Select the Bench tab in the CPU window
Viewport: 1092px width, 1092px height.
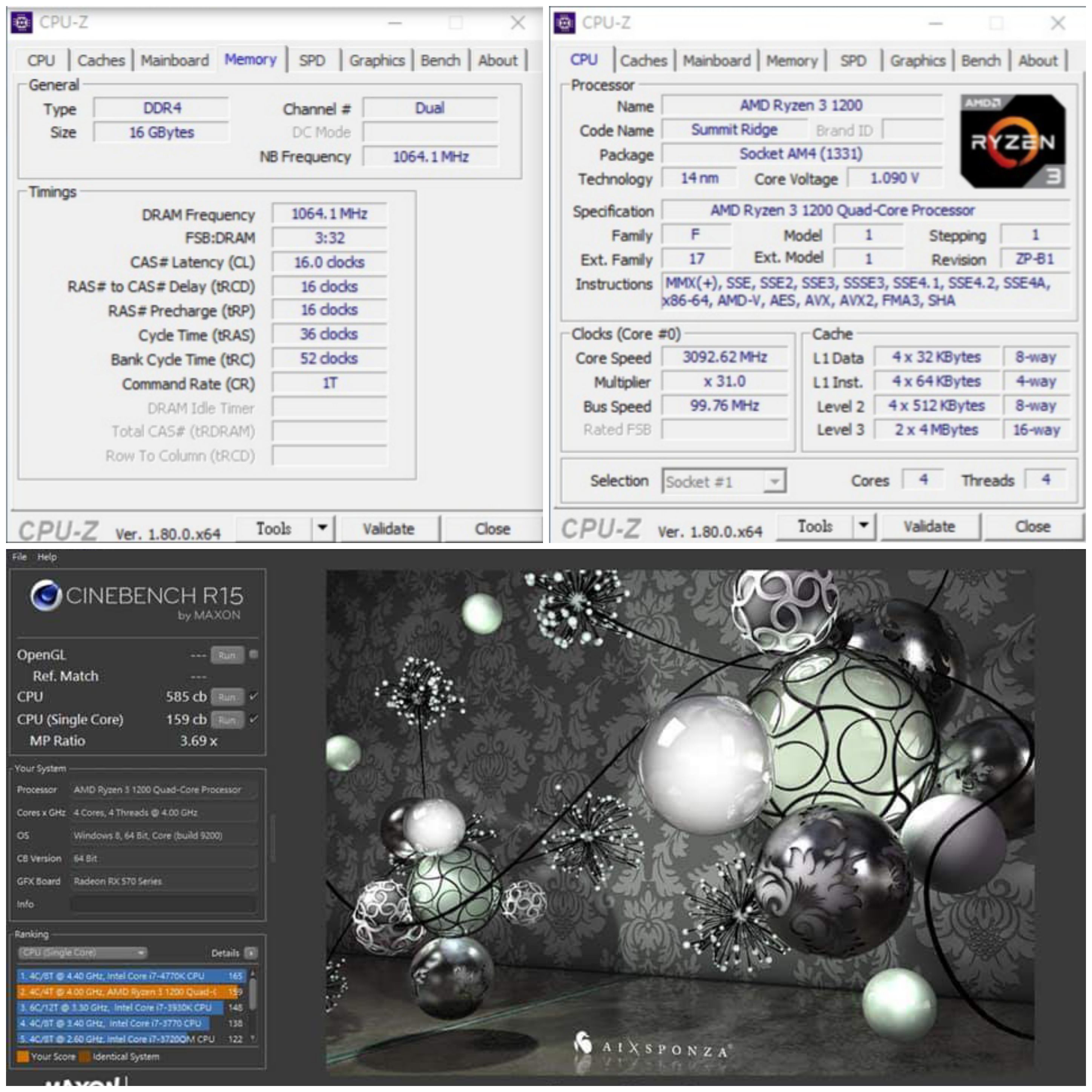pyautogui.click(x=981, y=60)
